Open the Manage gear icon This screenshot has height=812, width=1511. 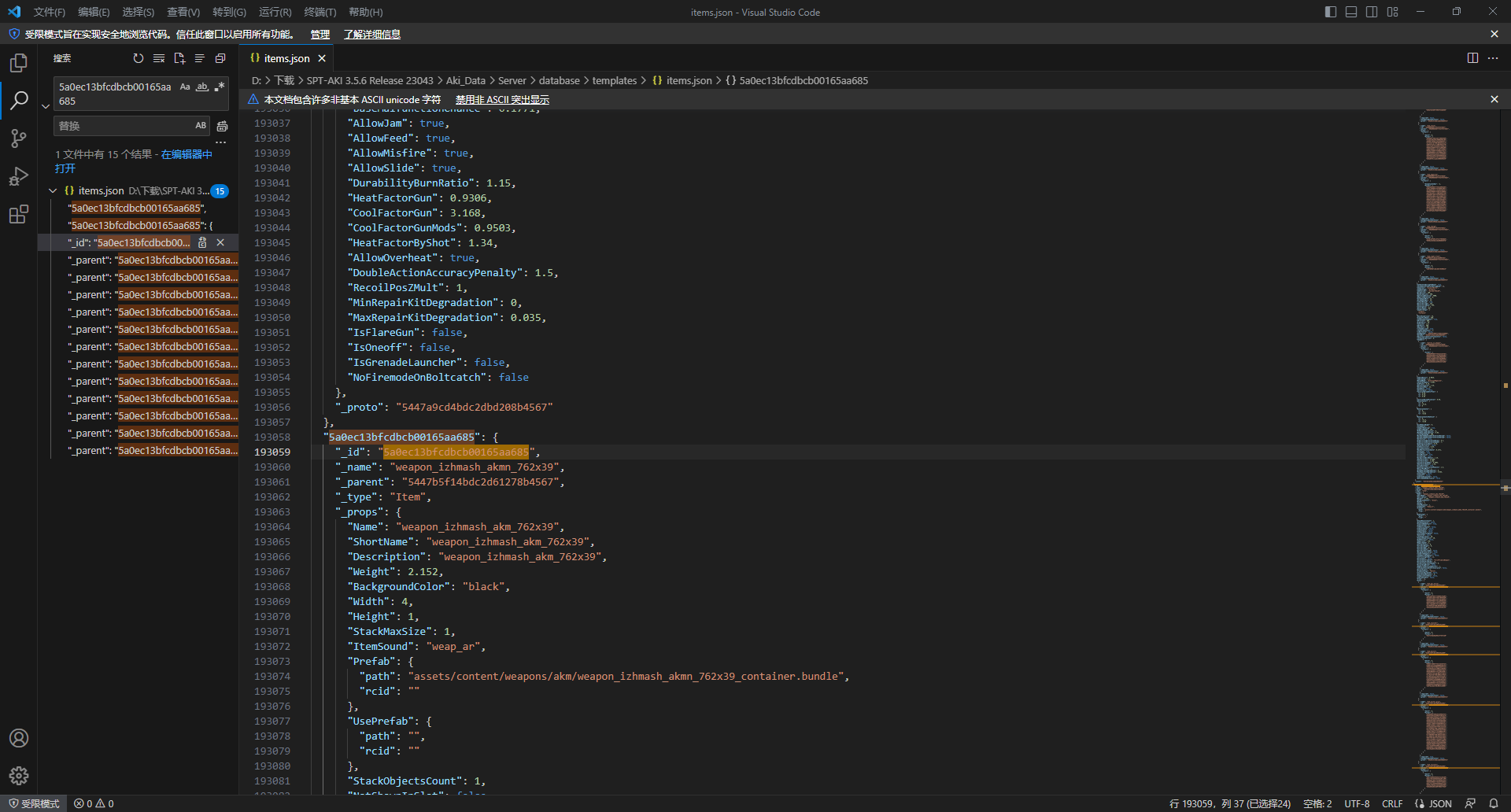(19, 776)
